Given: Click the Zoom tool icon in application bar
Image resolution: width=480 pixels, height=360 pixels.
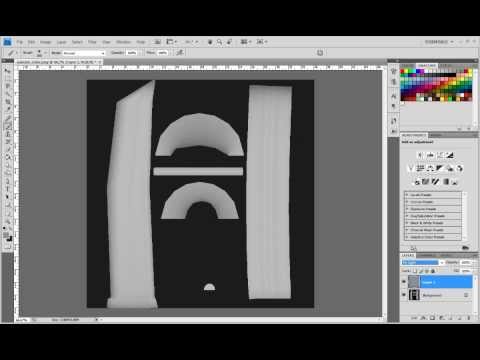Looking at the screenshot, I should (219, 42).
